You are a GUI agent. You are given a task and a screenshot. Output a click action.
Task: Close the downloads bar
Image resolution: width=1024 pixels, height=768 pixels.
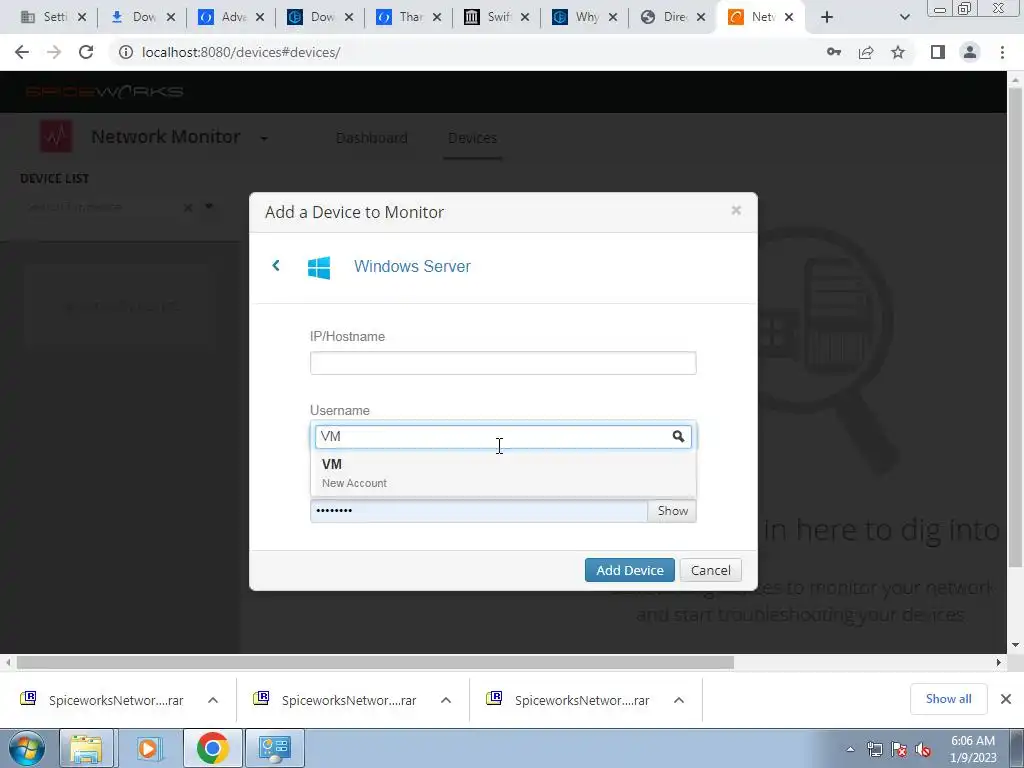(x=1006, y=699)
